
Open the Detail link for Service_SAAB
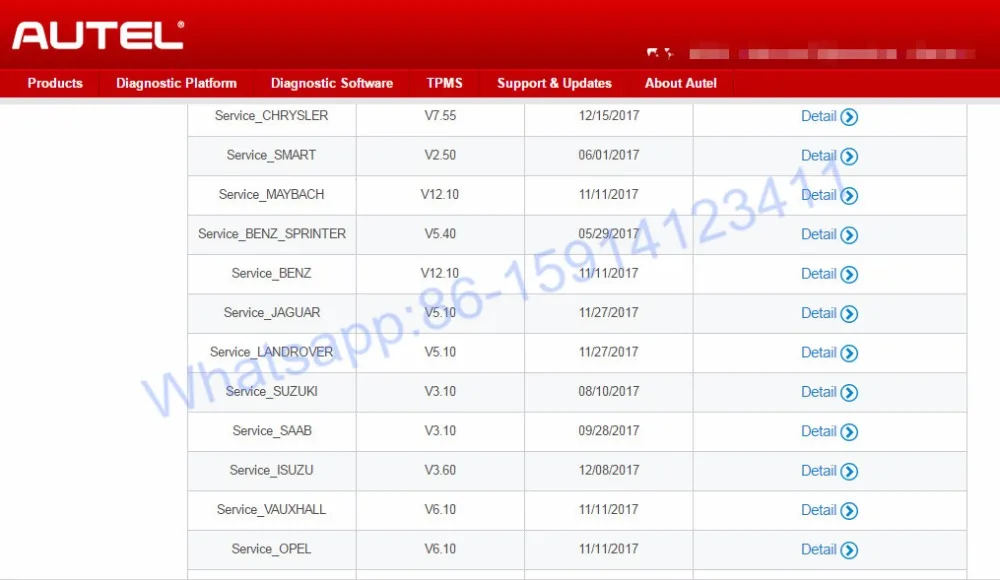click(818, 431)
